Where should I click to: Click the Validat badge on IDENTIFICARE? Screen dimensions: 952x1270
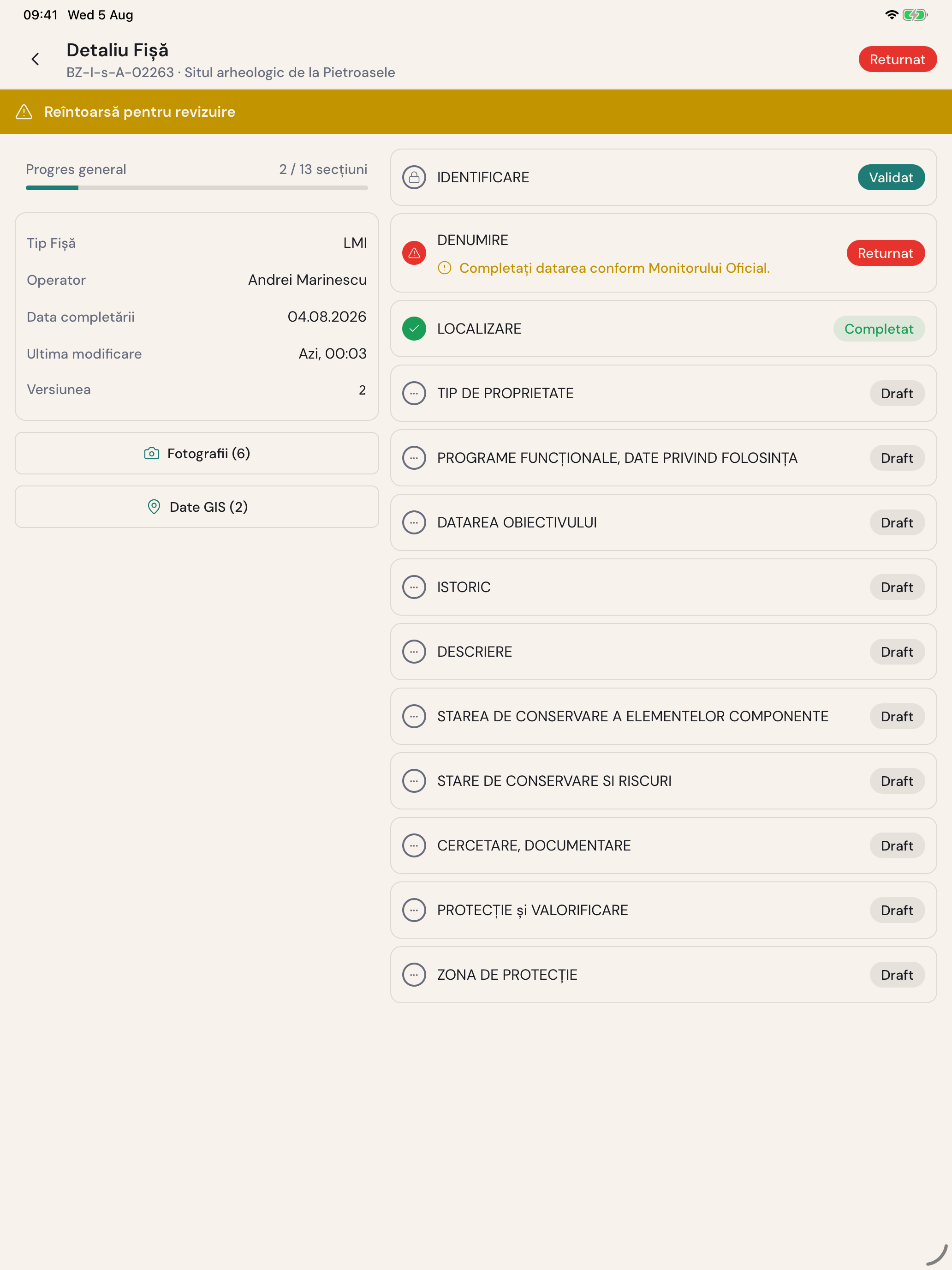(891, 177)
